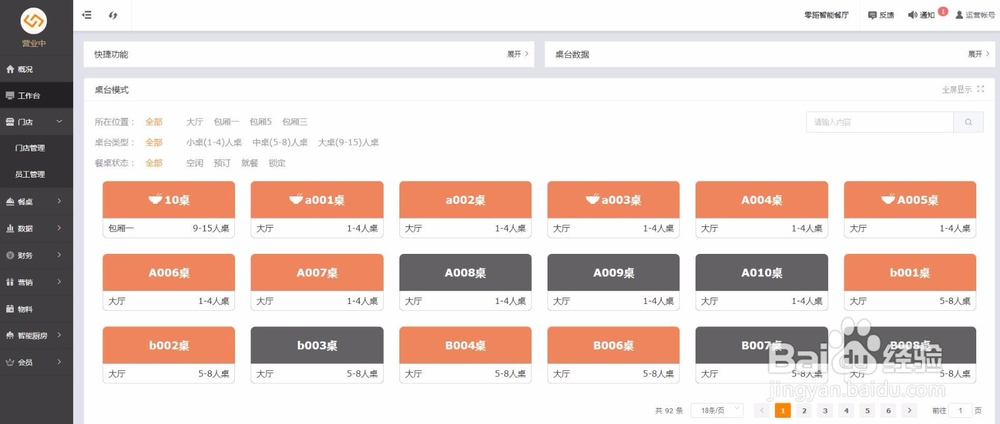Screen dimensions: 1000x424
Task: Toggle 全屏显示 fullscreen display icon
Action: point(981,90)
